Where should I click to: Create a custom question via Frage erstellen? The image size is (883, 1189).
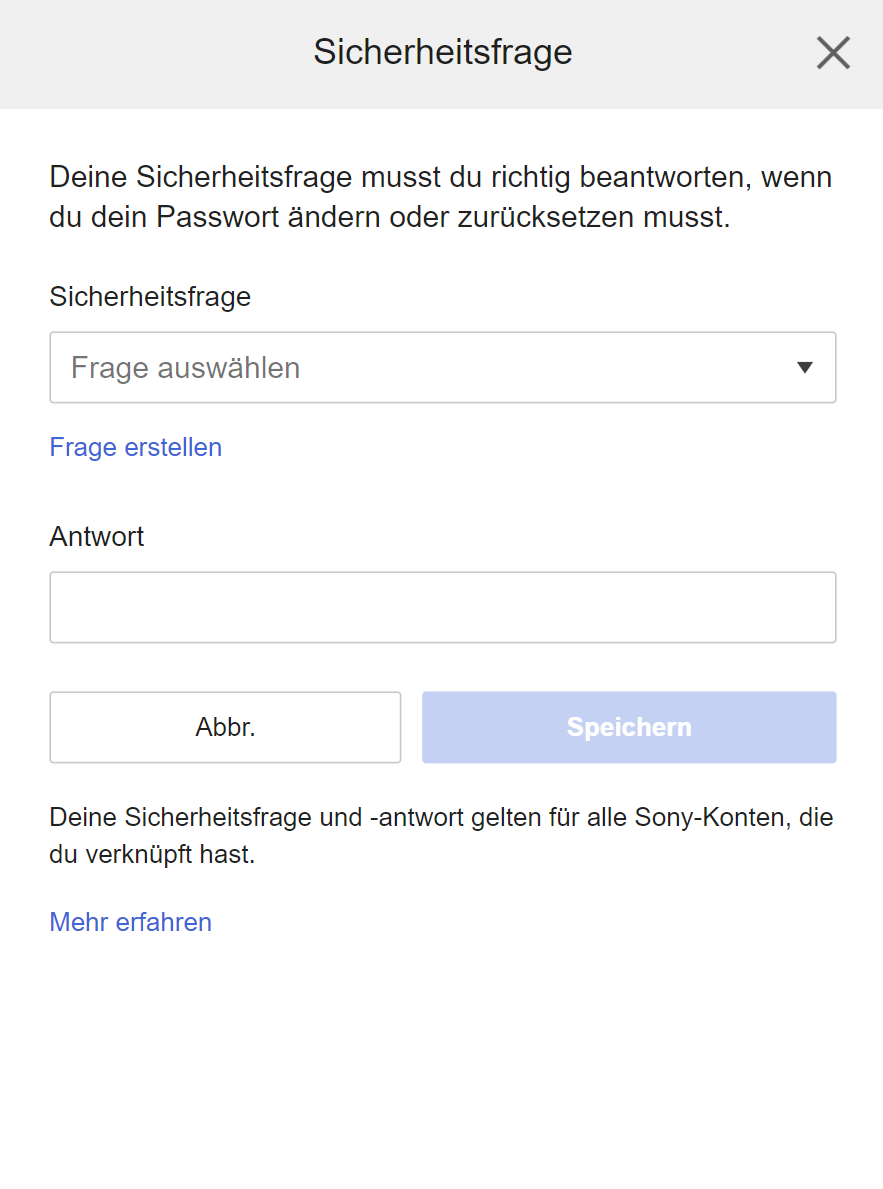pyautogui.click(x=135, y=447)
